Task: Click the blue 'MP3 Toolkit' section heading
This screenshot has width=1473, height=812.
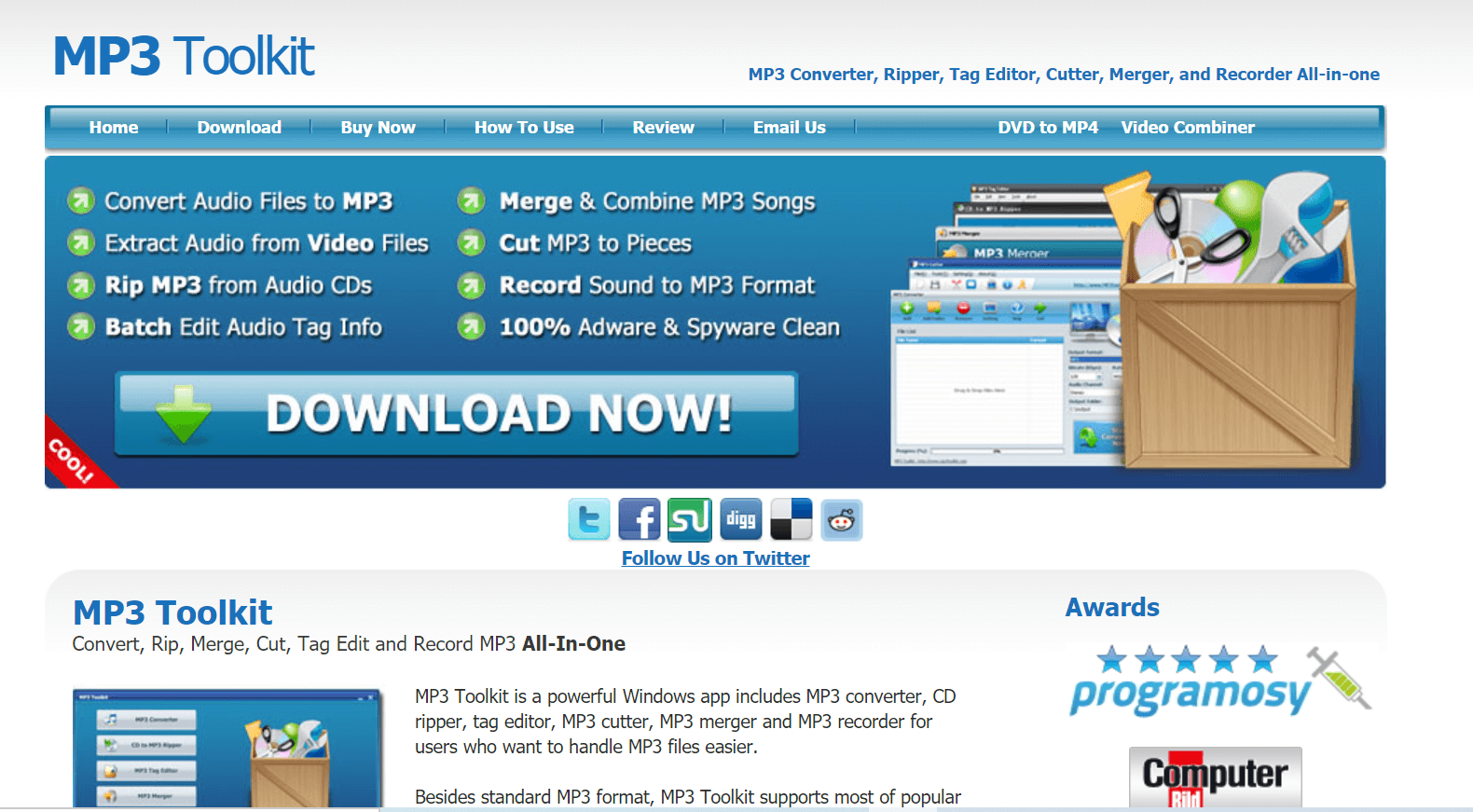Action: (x=172, y=612)
